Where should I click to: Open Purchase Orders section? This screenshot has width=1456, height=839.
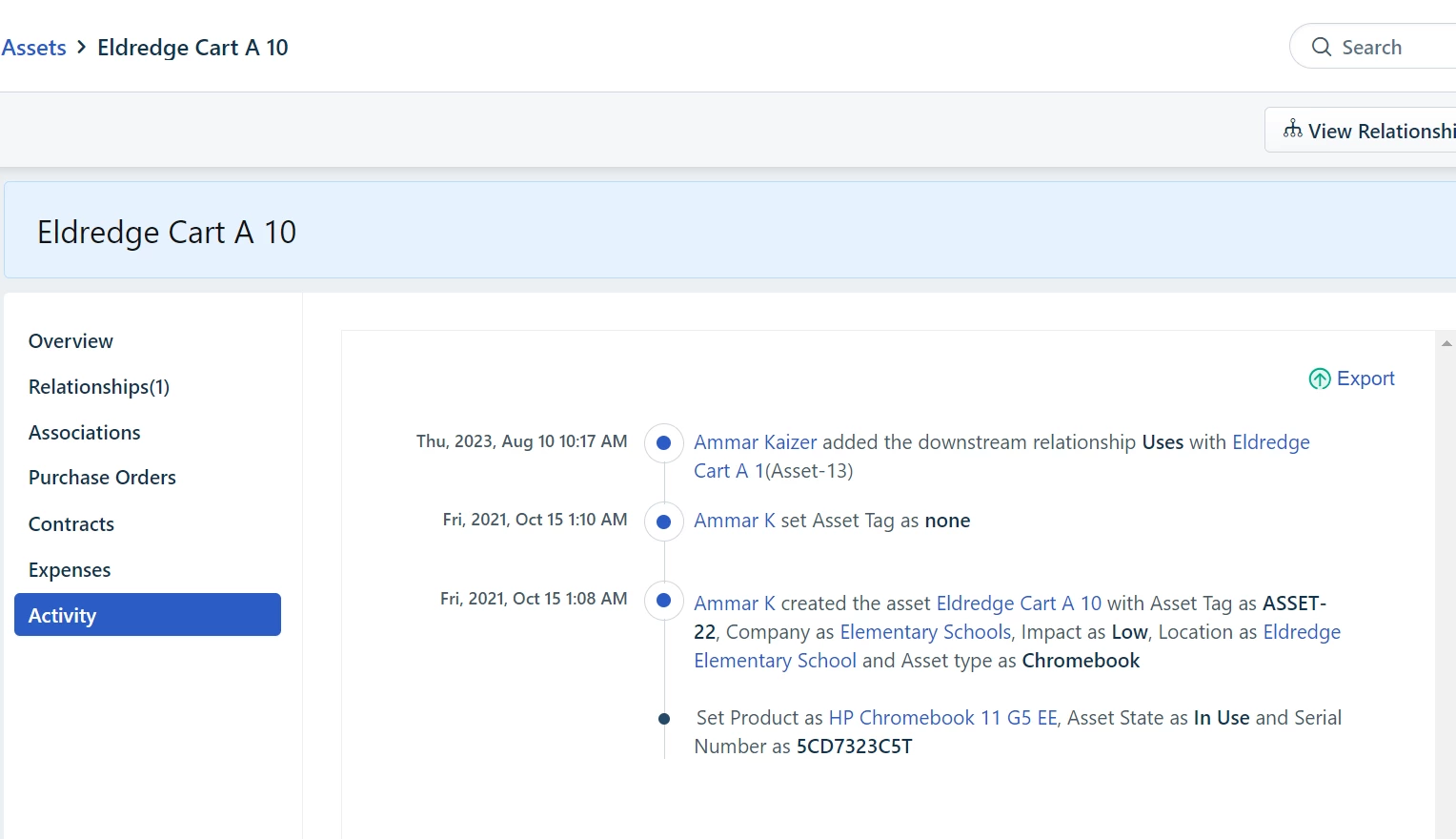pyautogui.click(x=102, y=478)
